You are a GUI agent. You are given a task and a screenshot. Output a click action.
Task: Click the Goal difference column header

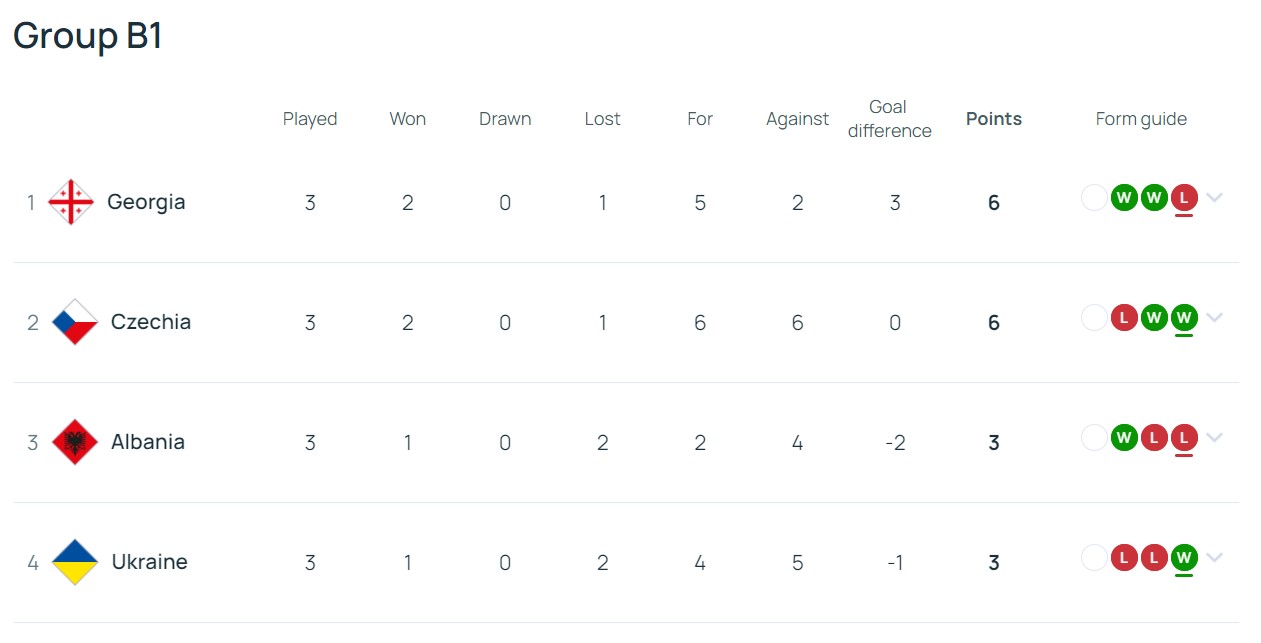tap(889, 119)
